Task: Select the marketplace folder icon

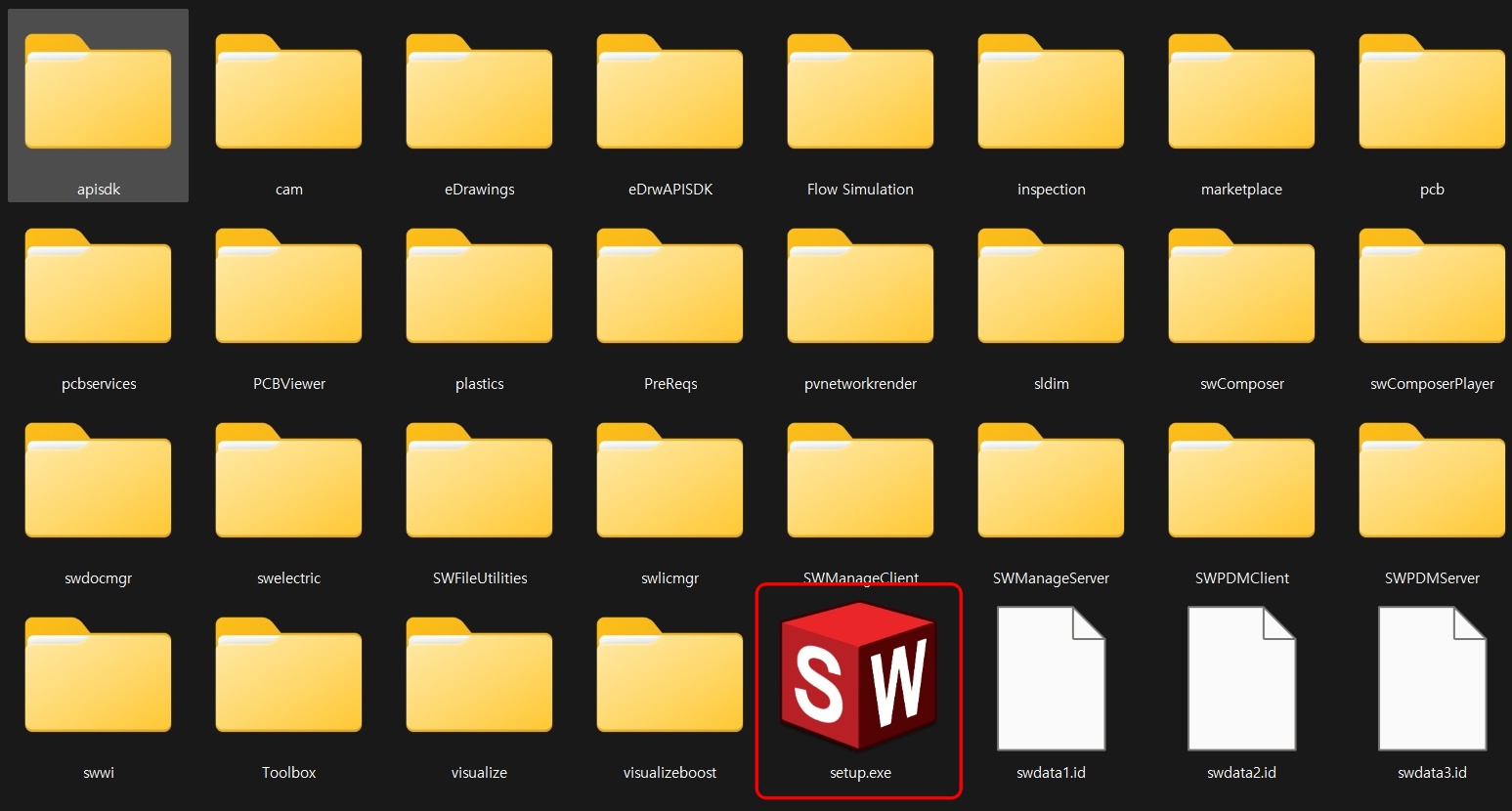Action: point(1241,92)
